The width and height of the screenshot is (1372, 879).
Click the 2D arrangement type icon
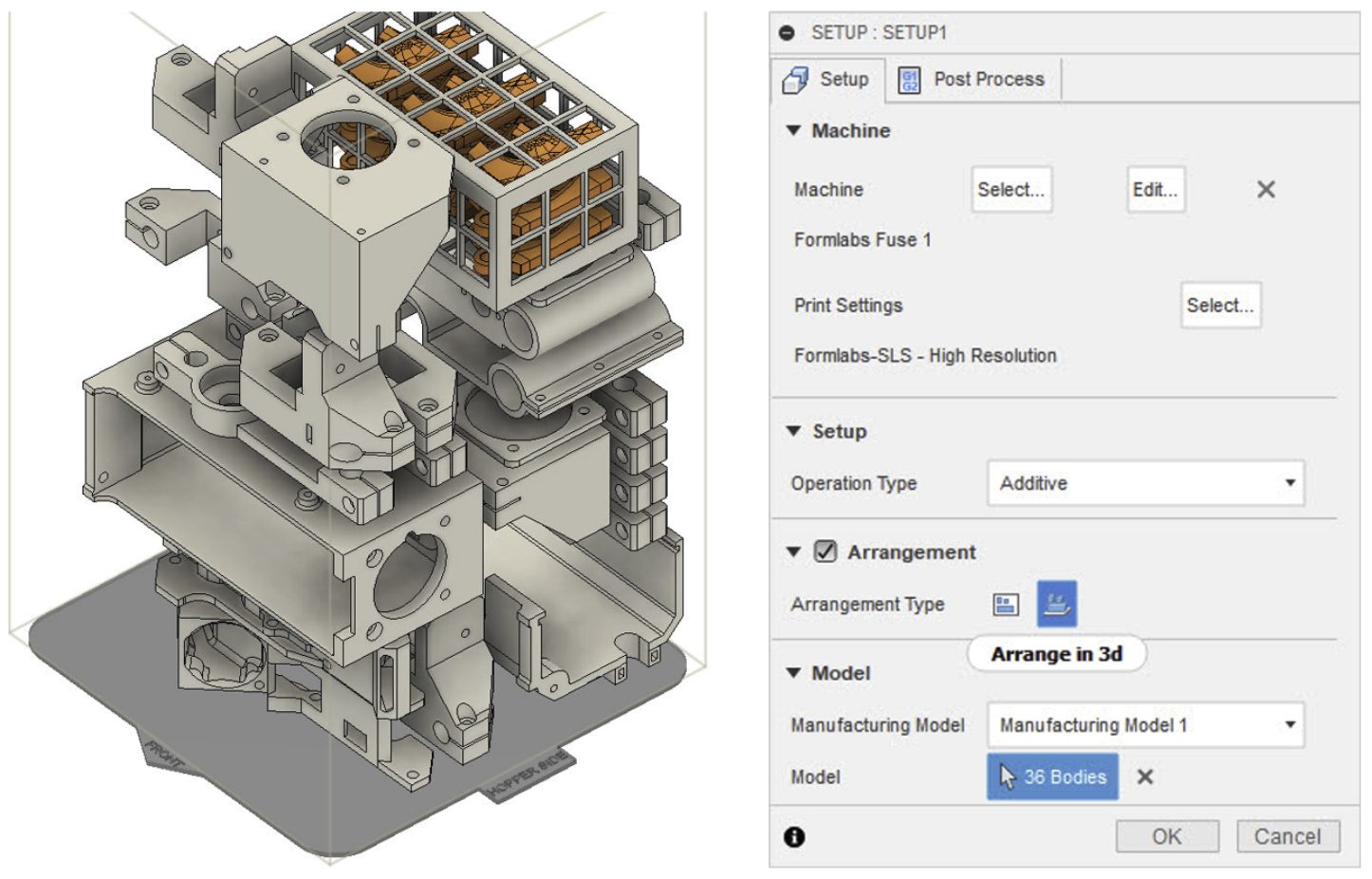1005,605
